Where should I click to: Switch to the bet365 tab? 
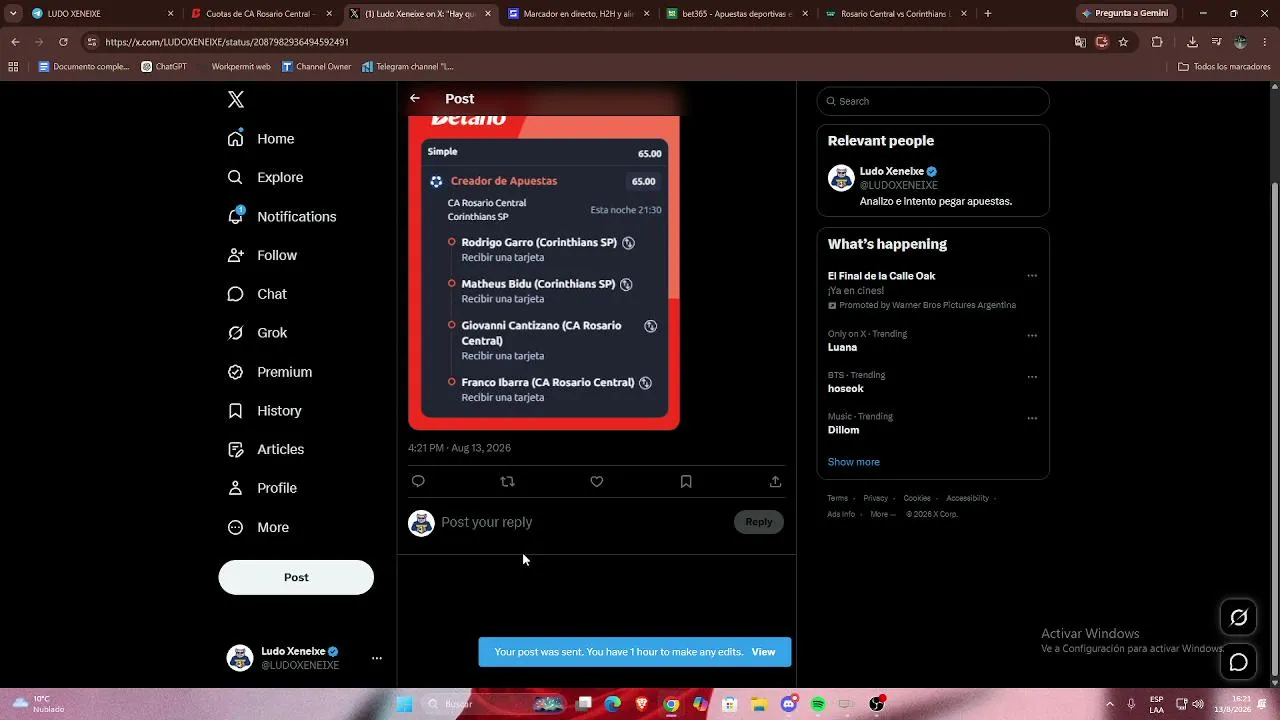[737, 14]
